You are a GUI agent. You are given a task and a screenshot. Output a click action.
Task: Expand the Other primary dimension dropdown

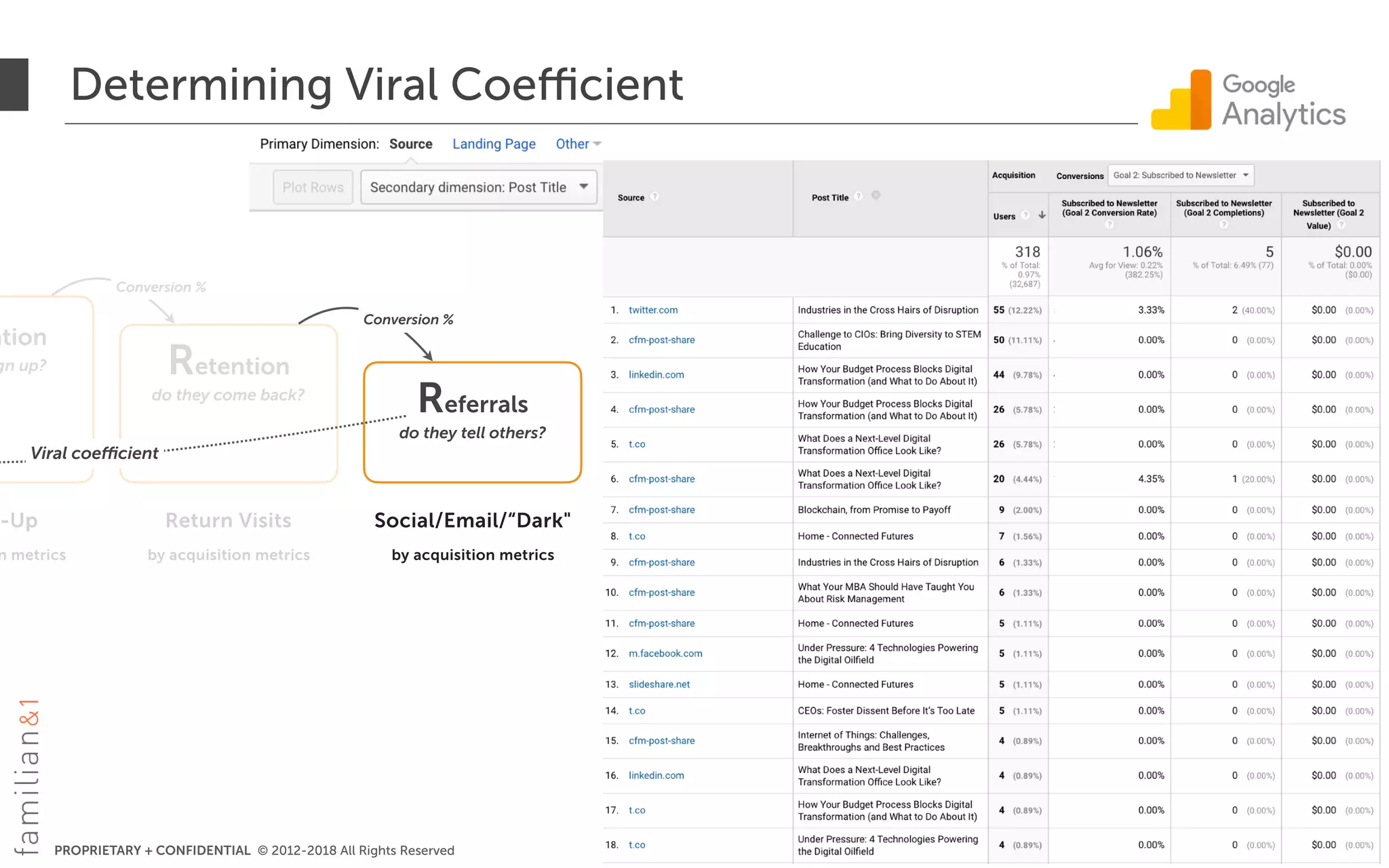pyautogui.click(x=579, y=144)
